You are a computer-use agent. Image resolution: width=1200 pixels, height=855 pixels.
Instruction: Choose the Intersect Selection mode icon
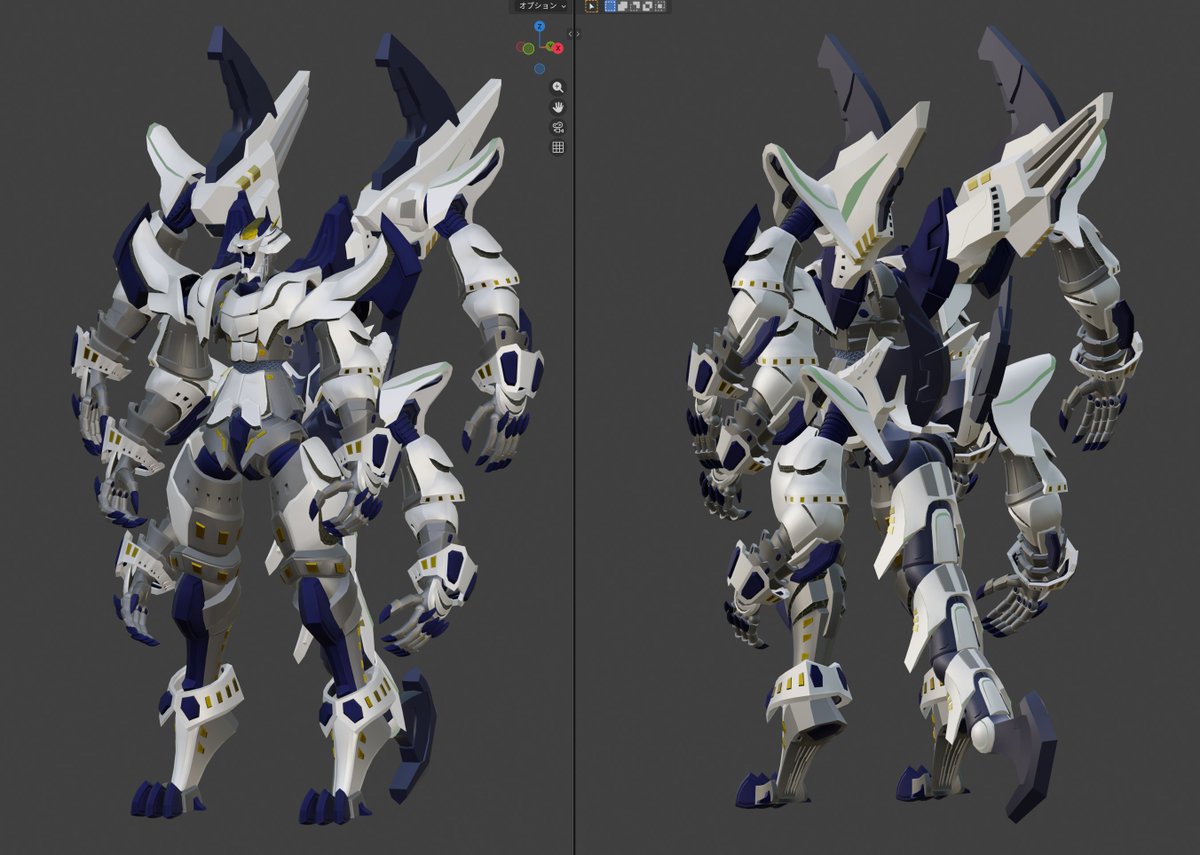(660, 6)
